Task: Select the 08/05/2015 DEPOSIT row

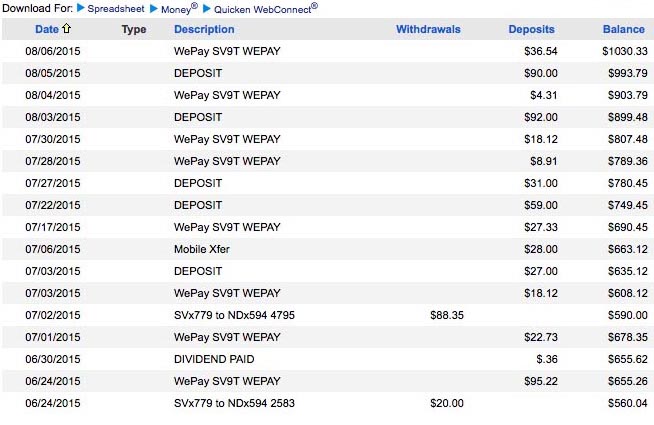Action: coord(327,73)
